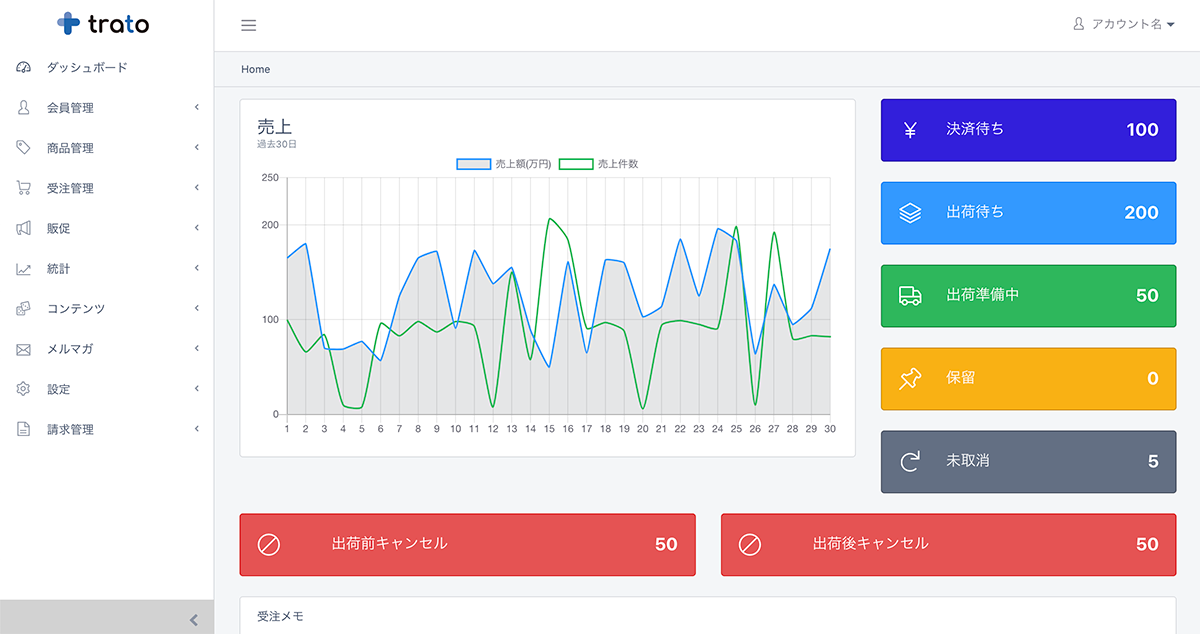
Task: Collapse the sidebar with the bottom arrow
Action: tap(194, 620)
